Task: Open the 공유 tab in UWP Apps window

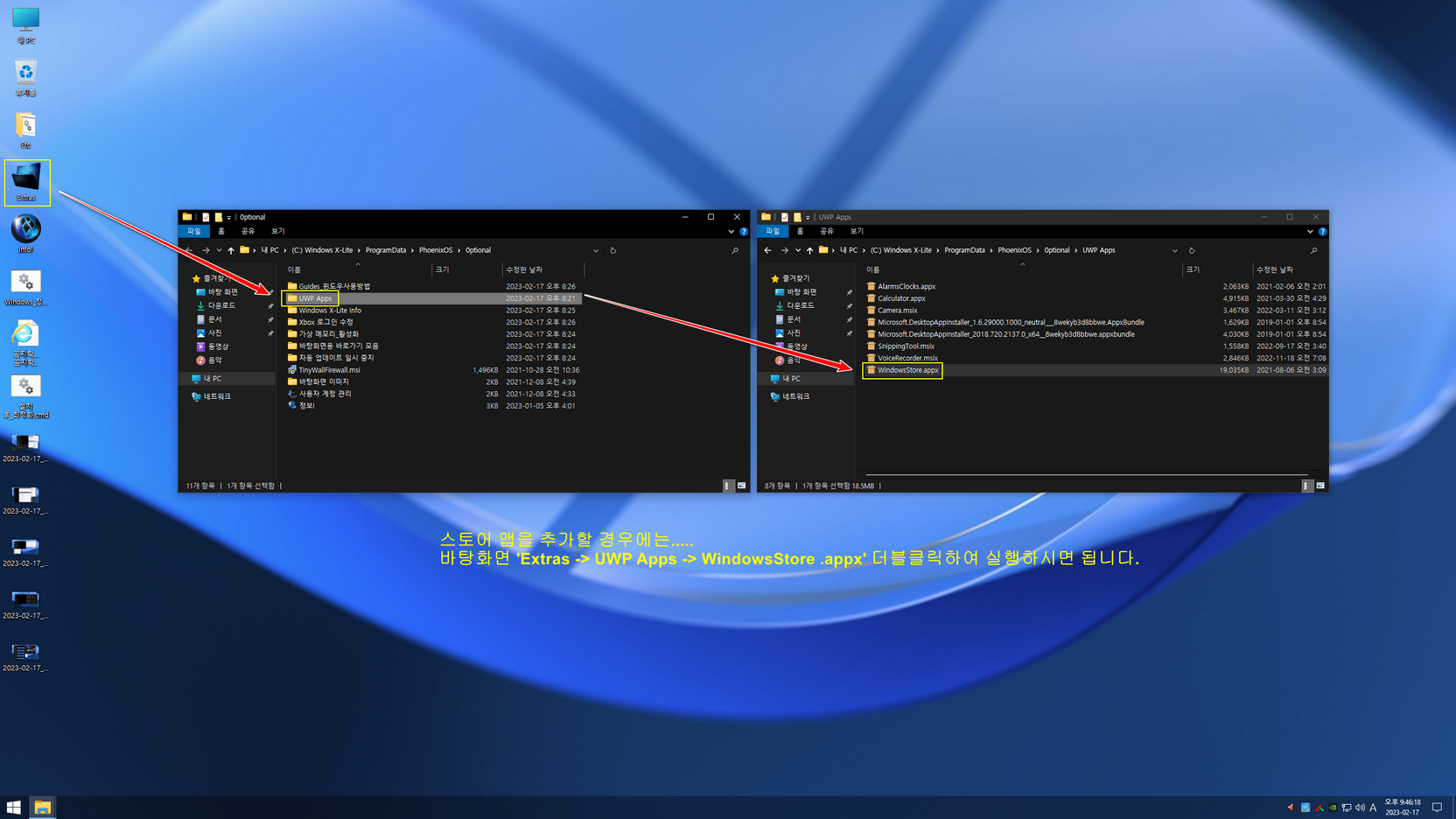Action: pos(827,231)
